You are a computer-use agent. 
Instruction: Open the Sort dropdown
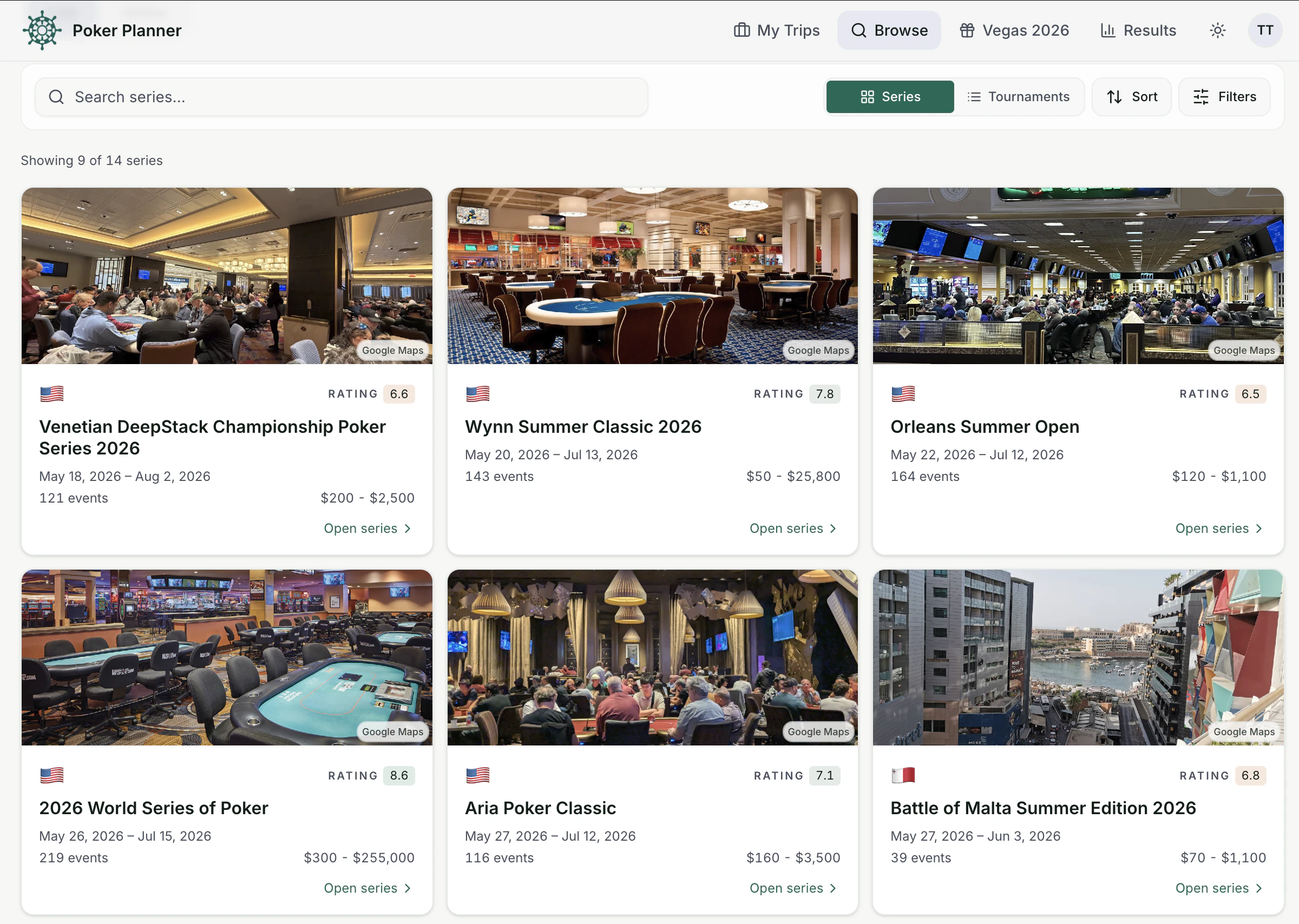1131,97
